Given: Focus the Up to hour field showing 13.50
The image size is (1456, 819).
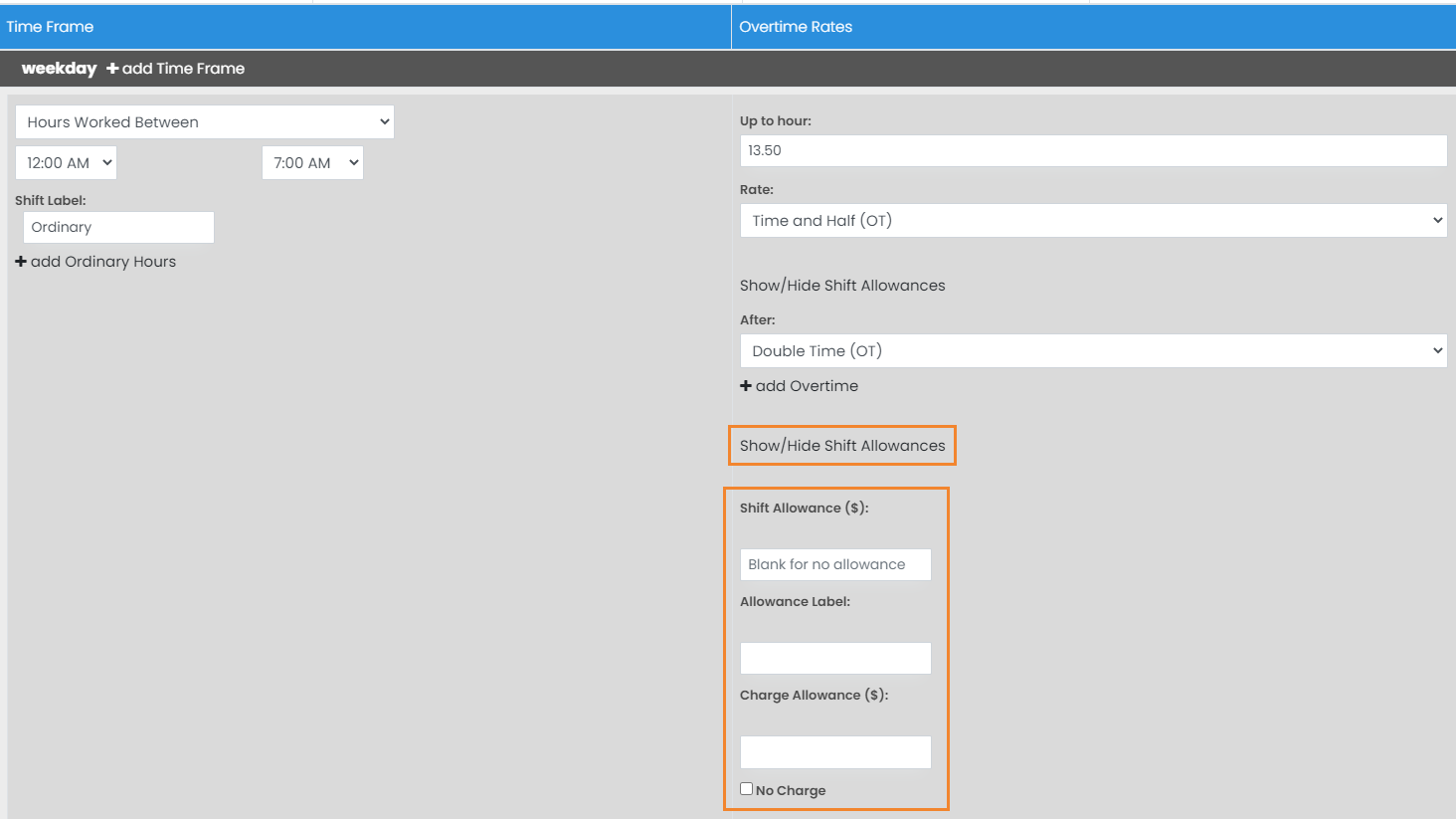Looking at the screenshot, I should pos(1093,150).
